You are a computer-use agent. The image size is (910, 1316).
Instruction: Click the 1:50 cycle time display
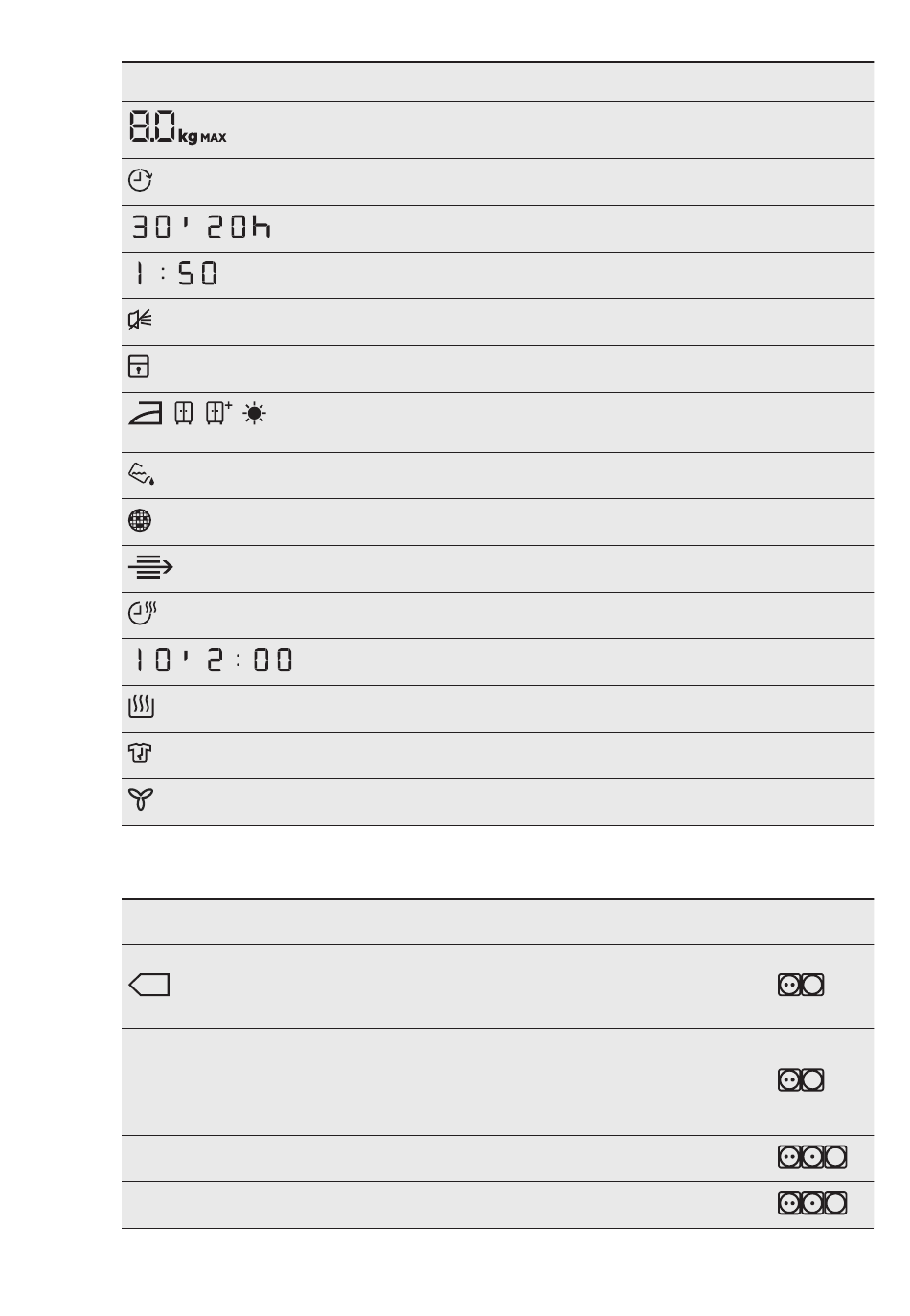174,274
